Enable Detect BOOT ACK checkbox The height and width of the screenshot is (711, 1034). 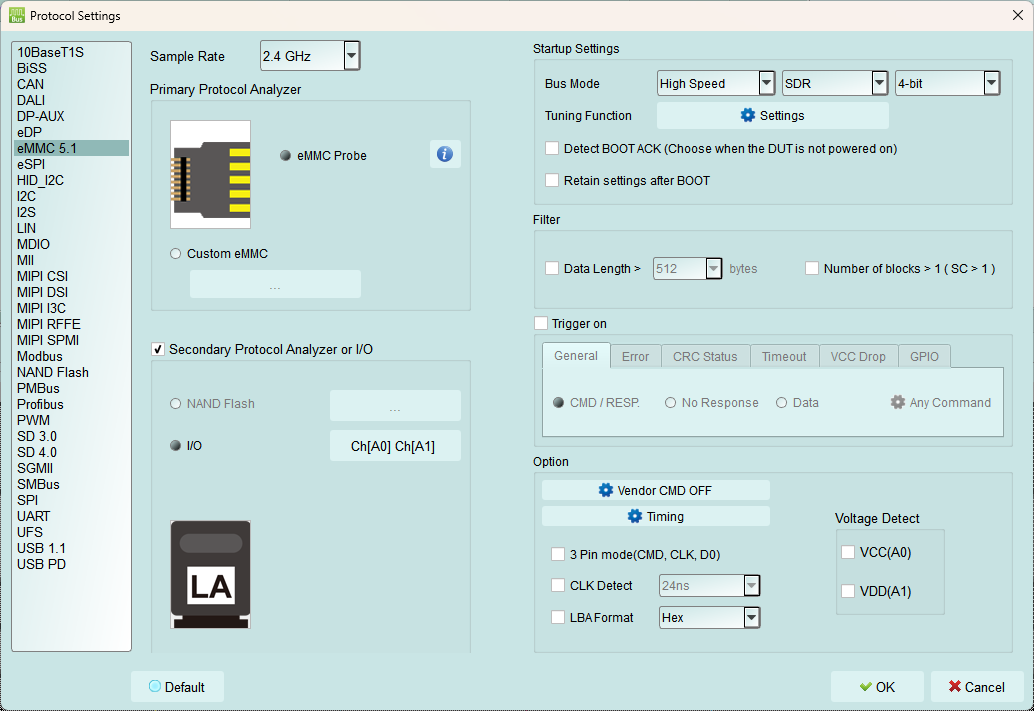(552, 148)
